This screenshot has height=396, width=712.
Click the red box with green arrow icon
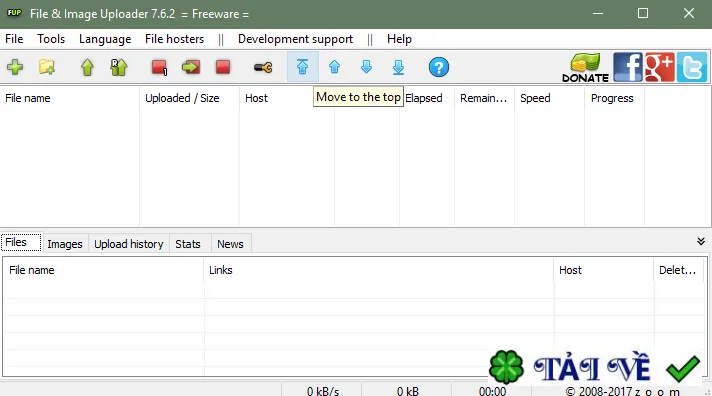tap(191, 67)
